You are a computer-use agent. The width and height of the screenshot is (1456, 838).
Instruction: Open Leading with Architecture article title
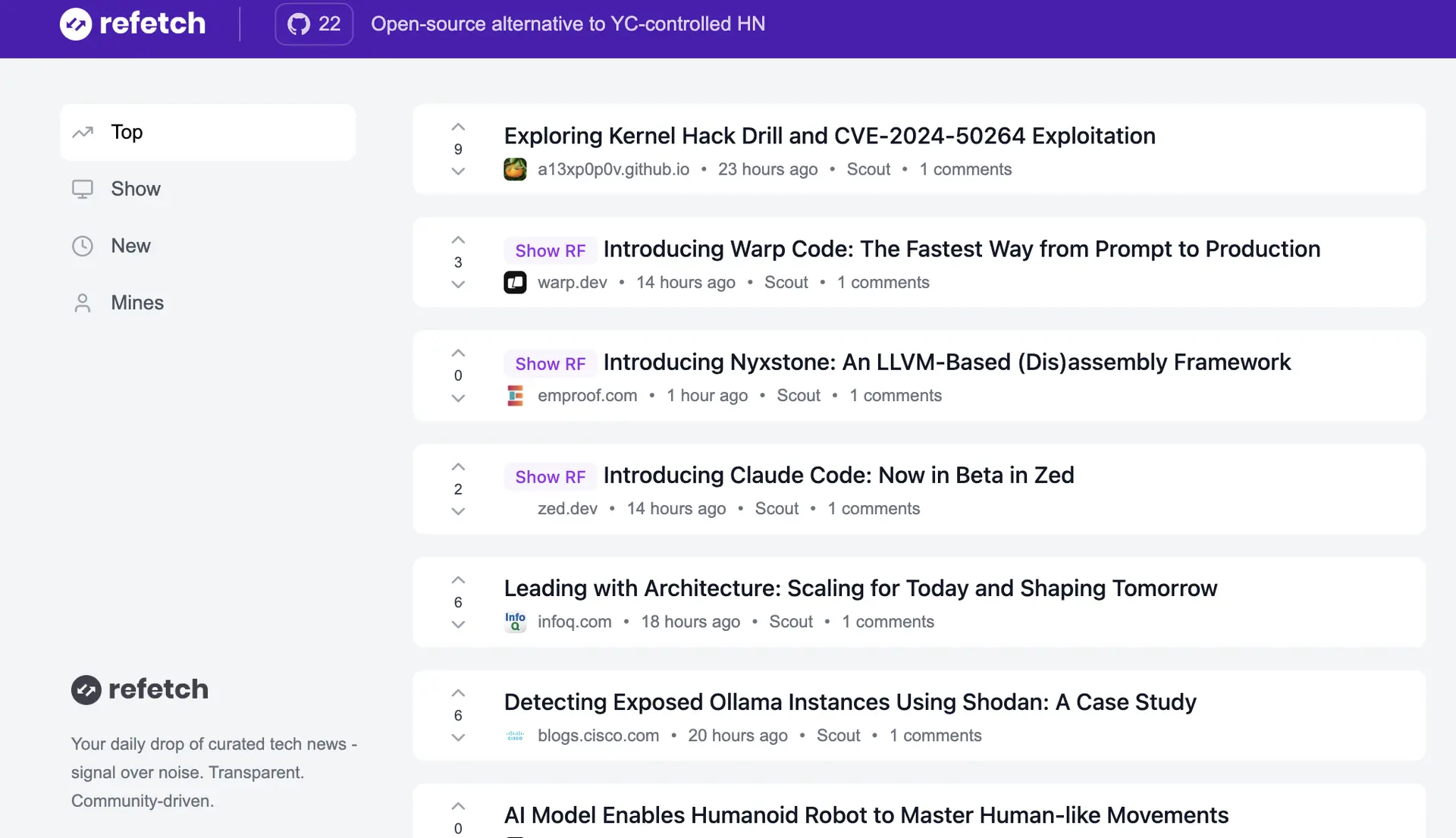tap(861, 588)
